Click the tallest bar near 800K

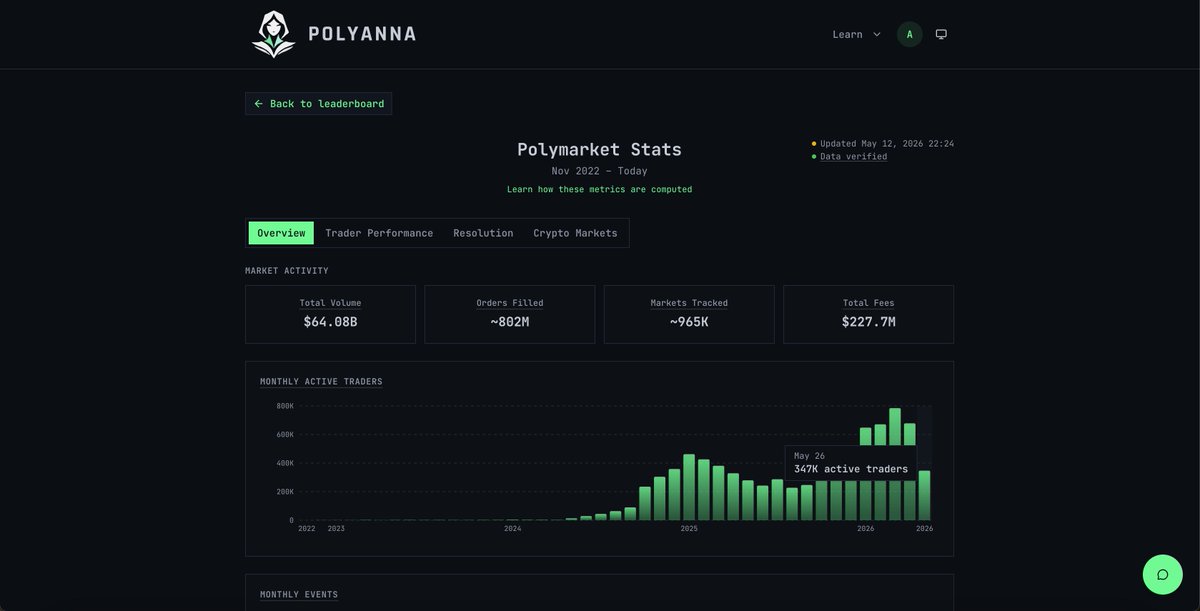(x=895, y=464)
